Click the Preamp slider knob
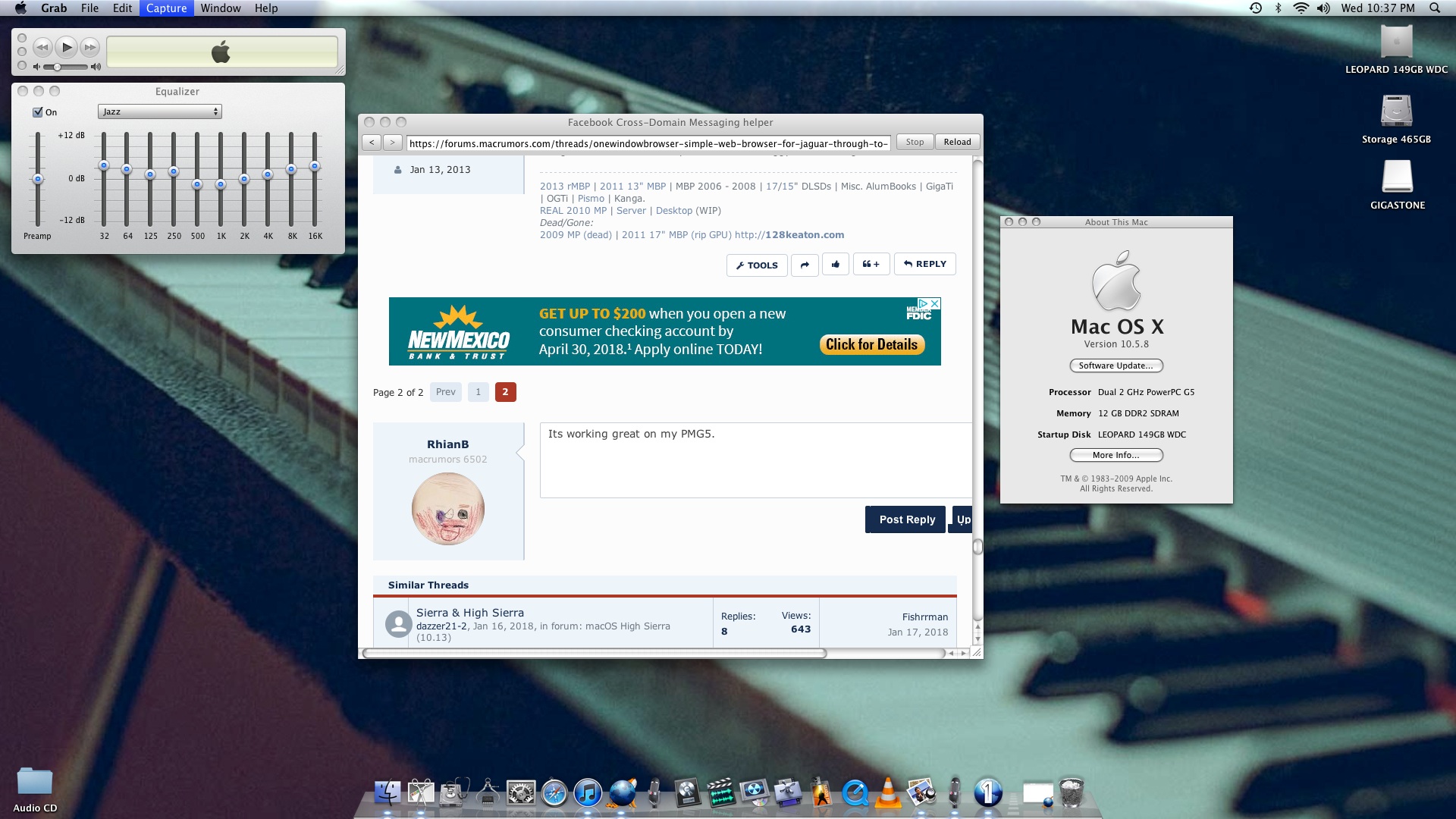This screenshot has width=1456, height=819. (x=37, y=179)
